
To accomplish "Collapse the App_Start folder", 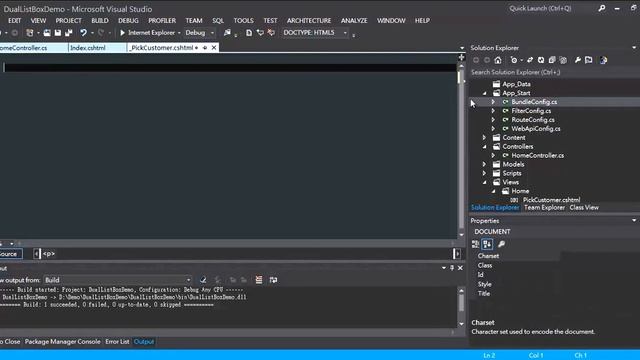I will pyautogui.click(x=484, y=93).
